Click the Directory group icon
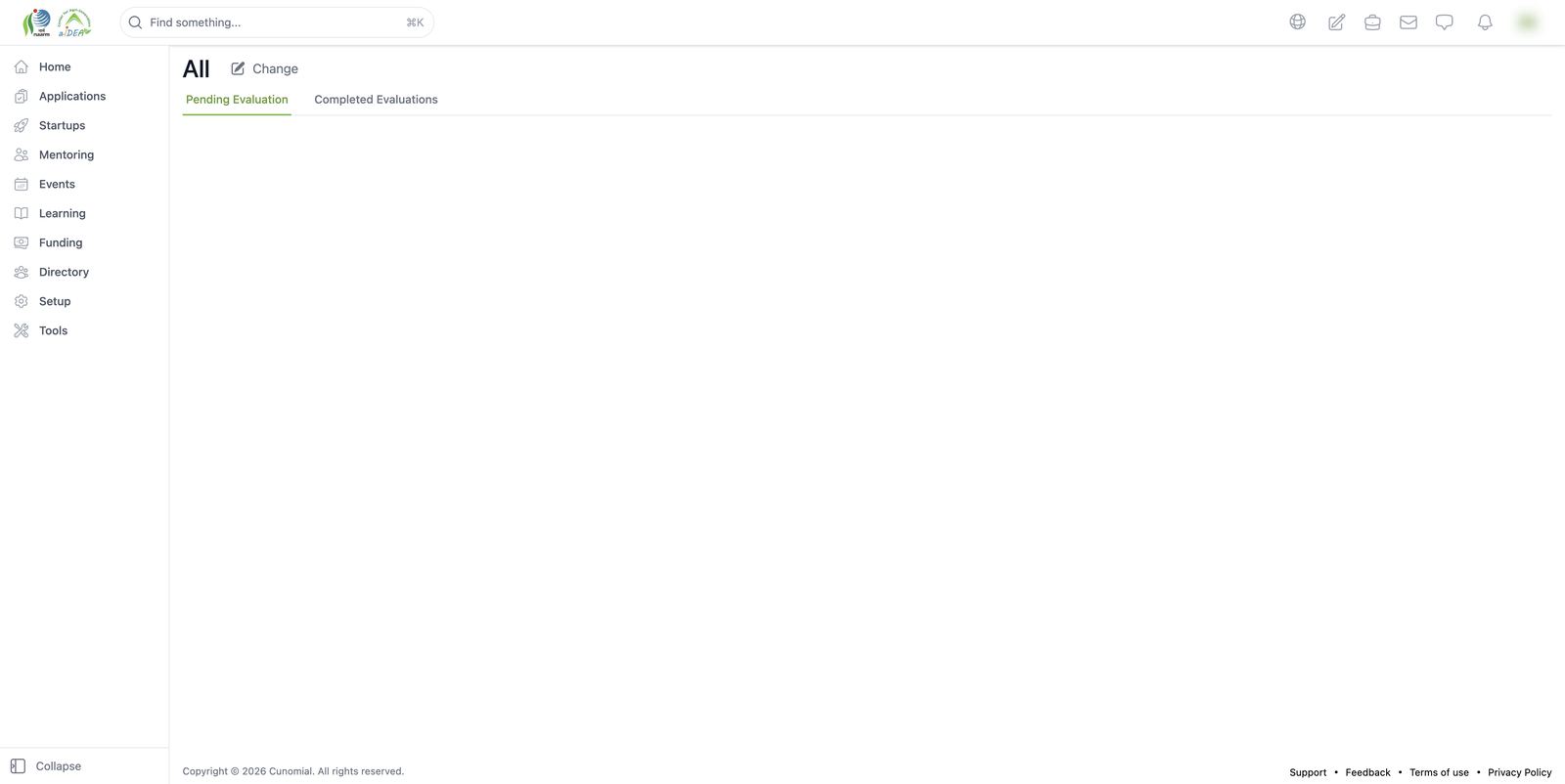The height and width of the screenshot is (784, 1565). click(21, 272)
